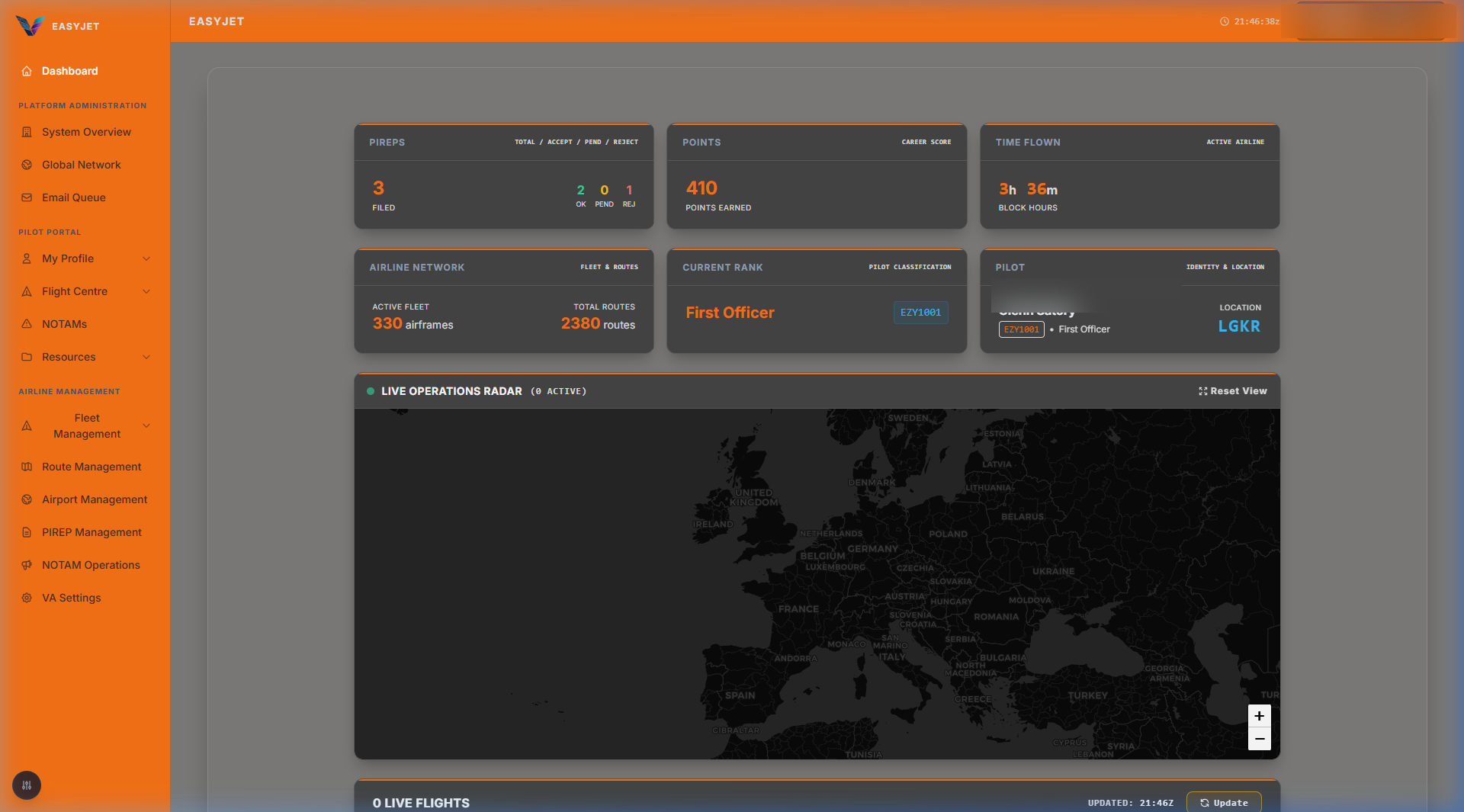Screen dimensions: 1464x812
Task: Click the System Overview building icon
Action: pos(27,132)
